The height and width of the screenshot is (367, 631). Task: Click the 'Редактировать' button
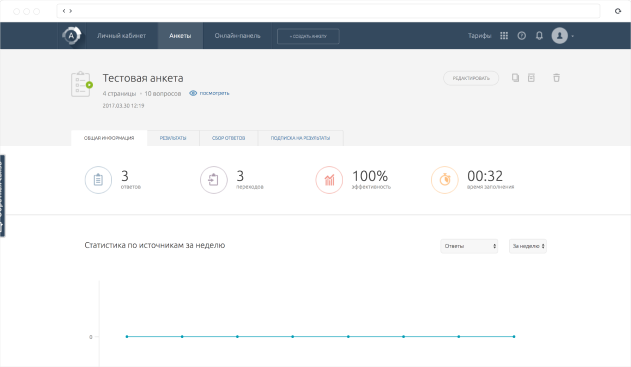pos(471,78)
